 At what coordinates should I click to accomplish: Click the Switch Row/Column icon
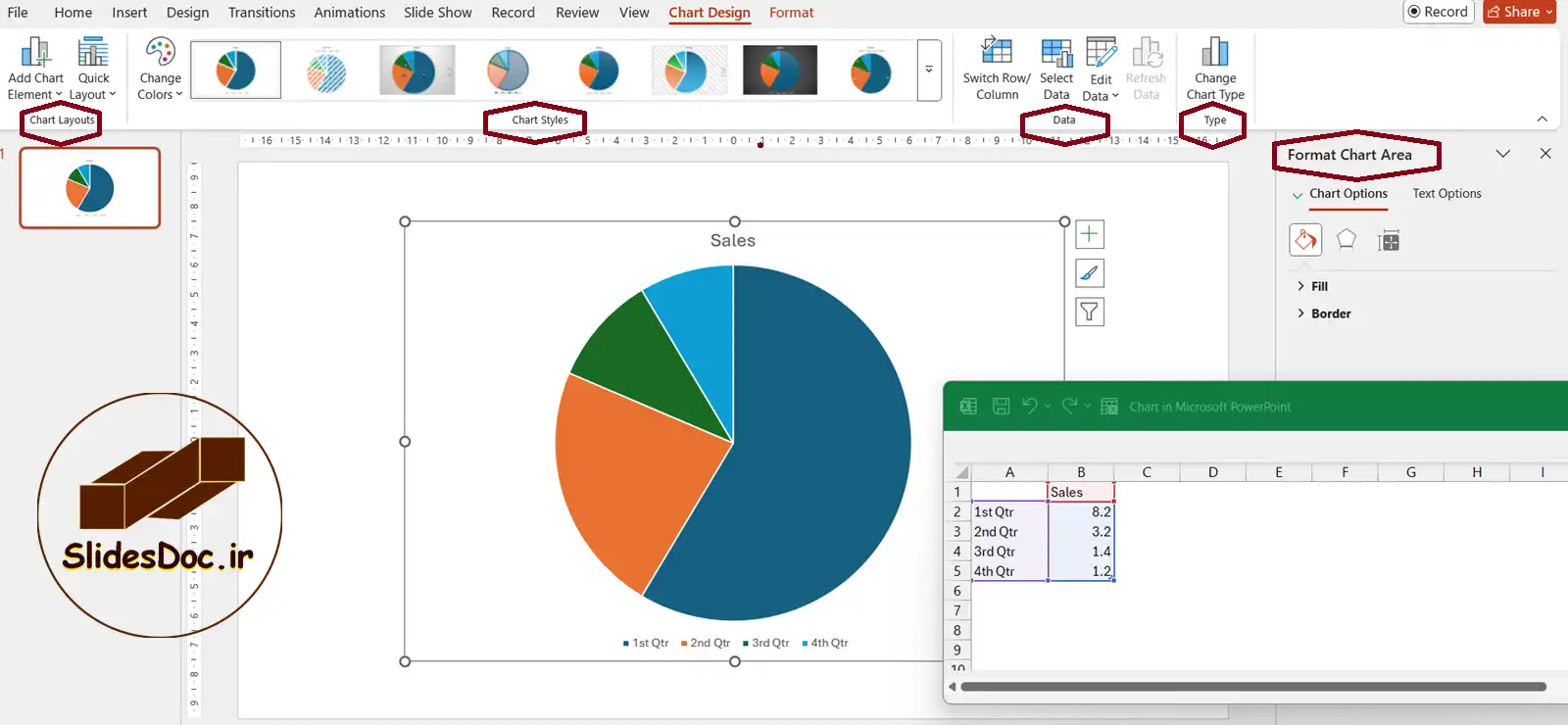[x=997, y=51]
